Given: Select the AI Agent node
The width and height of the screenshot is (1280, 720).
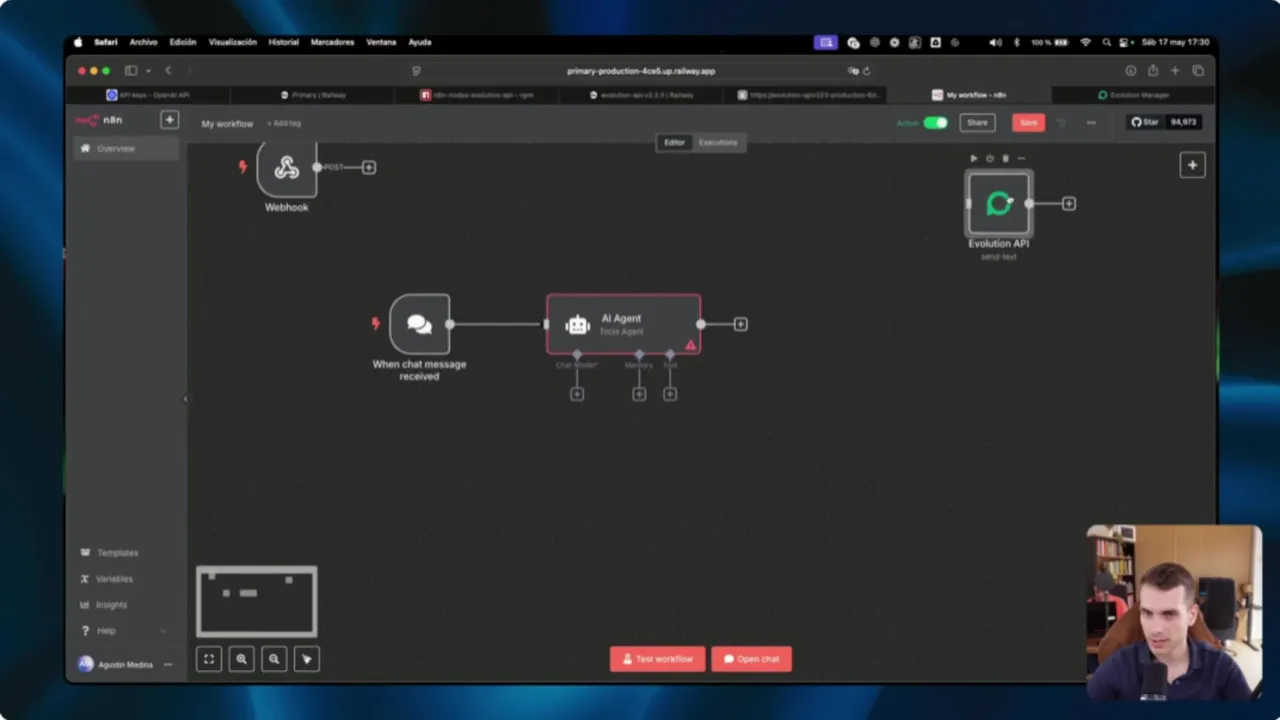Looking at the screenshot, I should tap(623, 324).
